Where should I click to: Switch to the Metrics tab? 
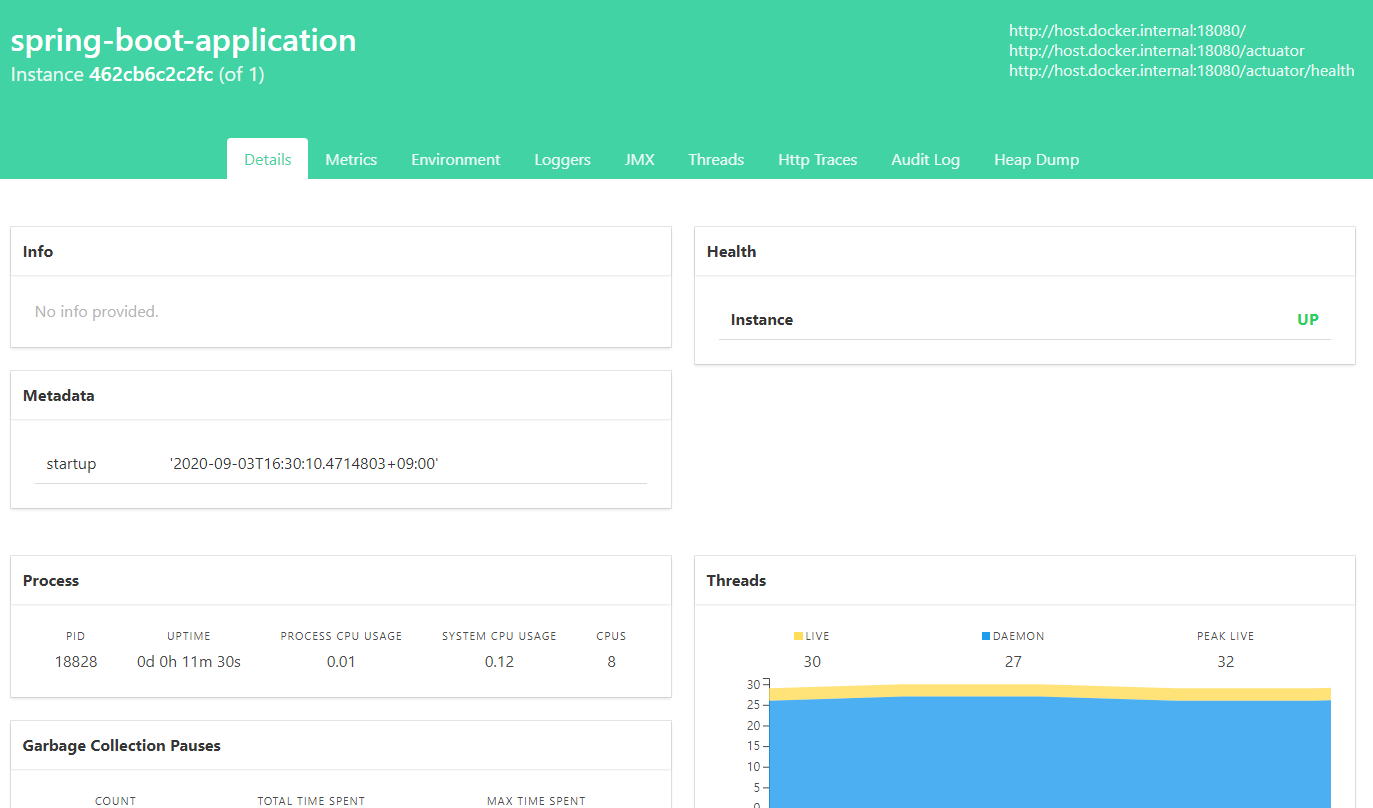tap(351, 159)
